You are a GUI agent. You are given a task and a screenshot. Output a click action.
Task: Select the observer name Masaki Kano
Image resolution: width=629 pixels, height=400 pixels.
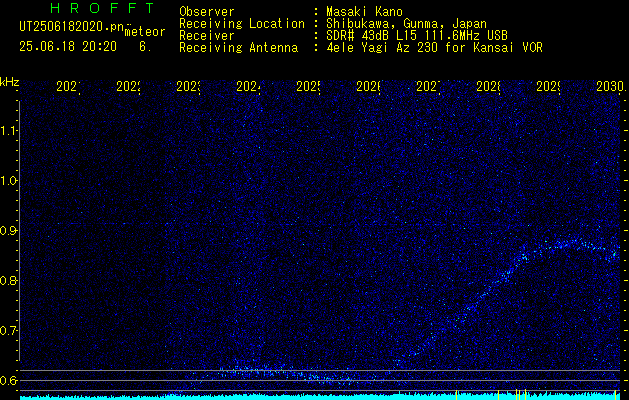(364, 12)
